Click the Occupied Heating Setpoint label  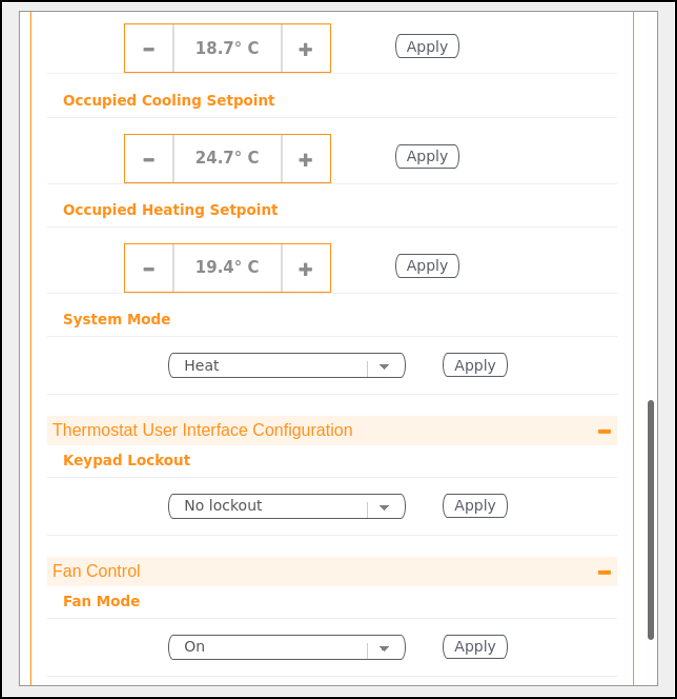(x=170, y=210)
